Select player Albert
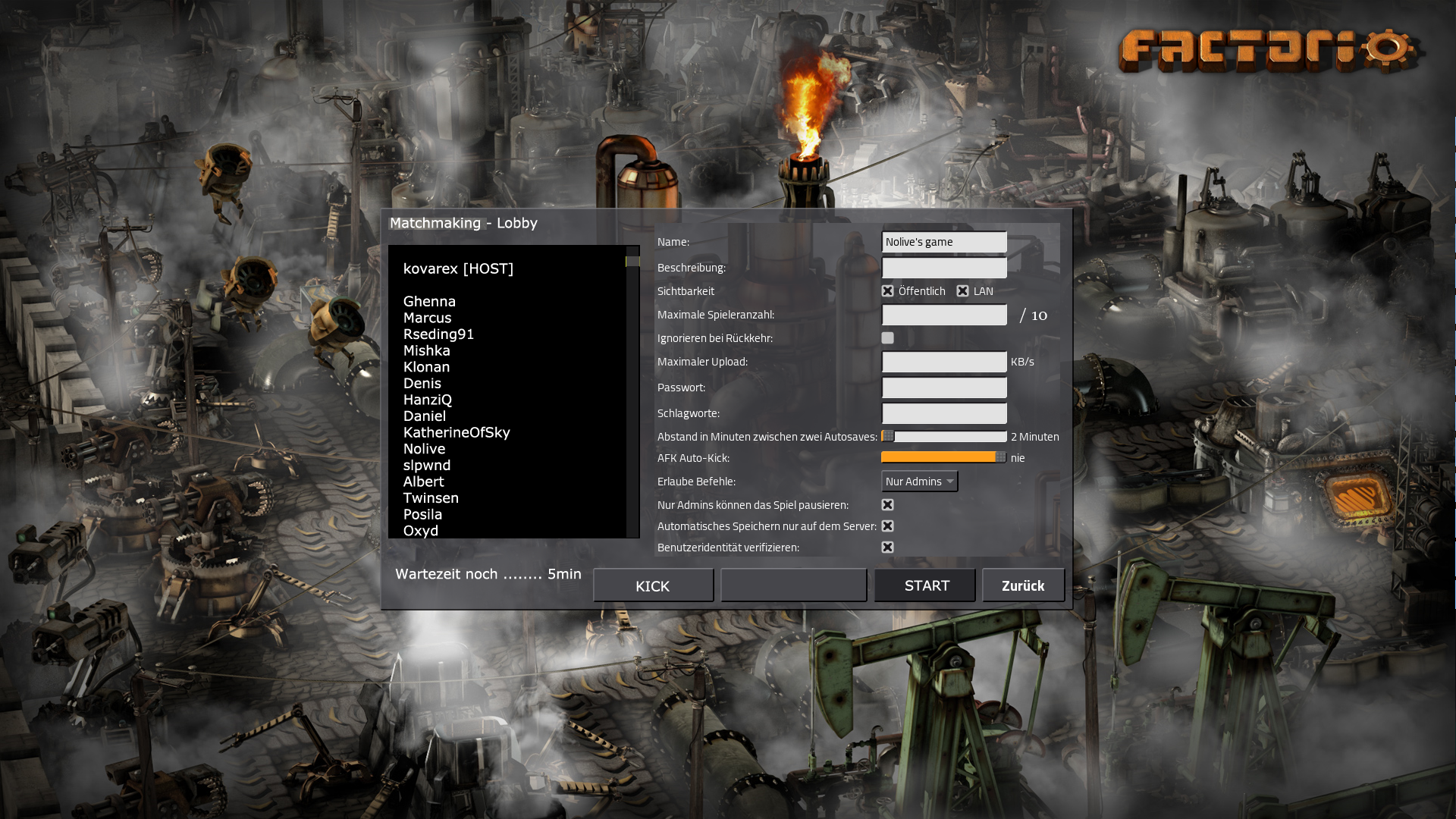The width and height of the screenshot is (1456, 819). 423,482
